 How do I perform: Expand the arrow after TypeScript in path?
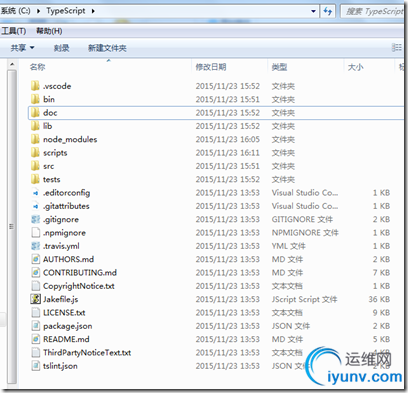[93, 11]
